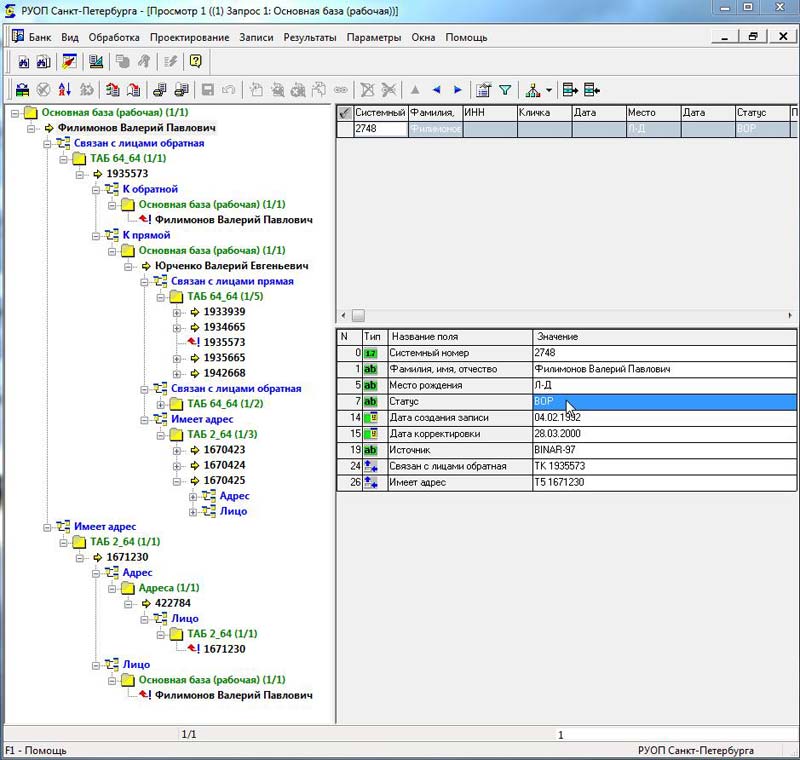The width and height of the screenshot is (800, 760).
Task: Click the funnel filter icon in toolbar
Action: [x=505, y=89]
